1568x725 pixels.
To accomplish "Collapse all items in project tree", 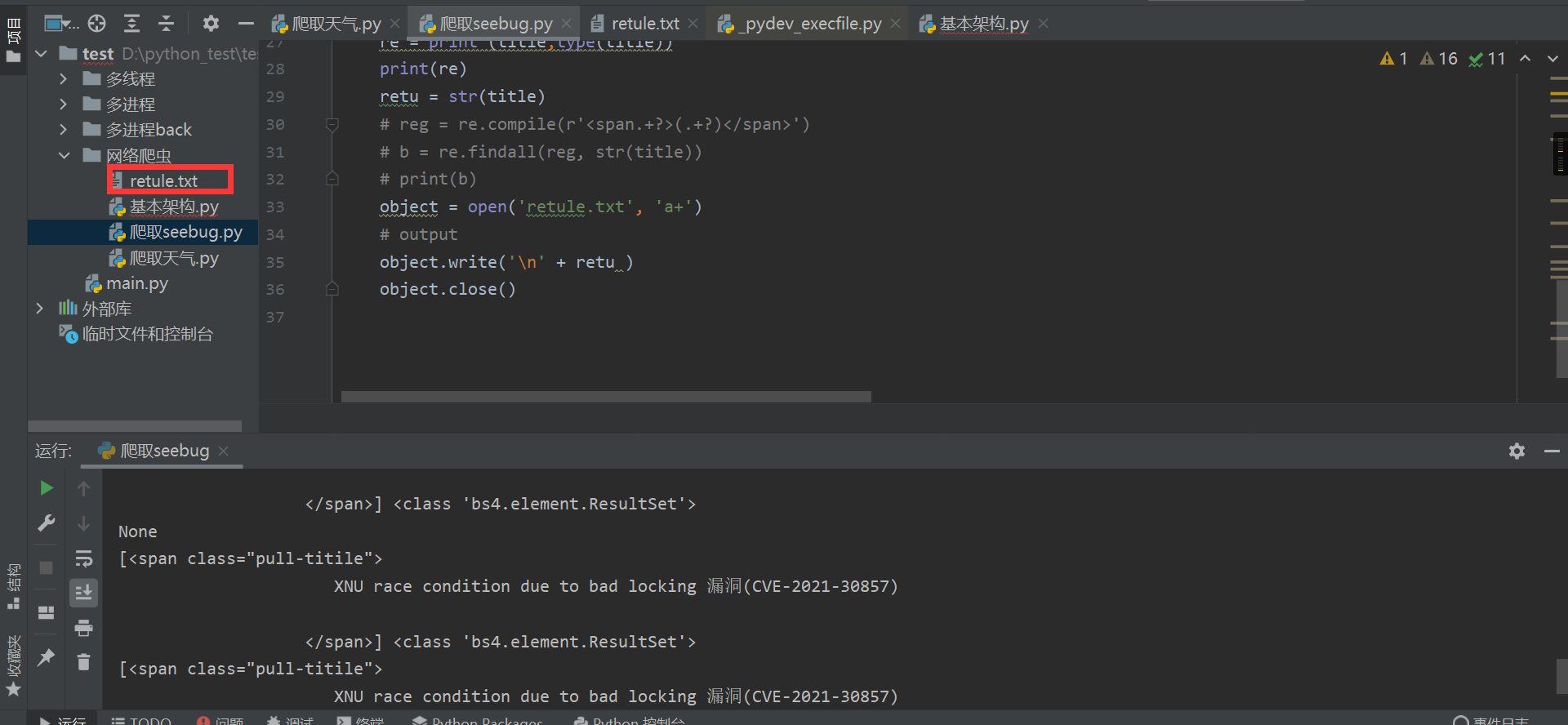I will point(166,23).
